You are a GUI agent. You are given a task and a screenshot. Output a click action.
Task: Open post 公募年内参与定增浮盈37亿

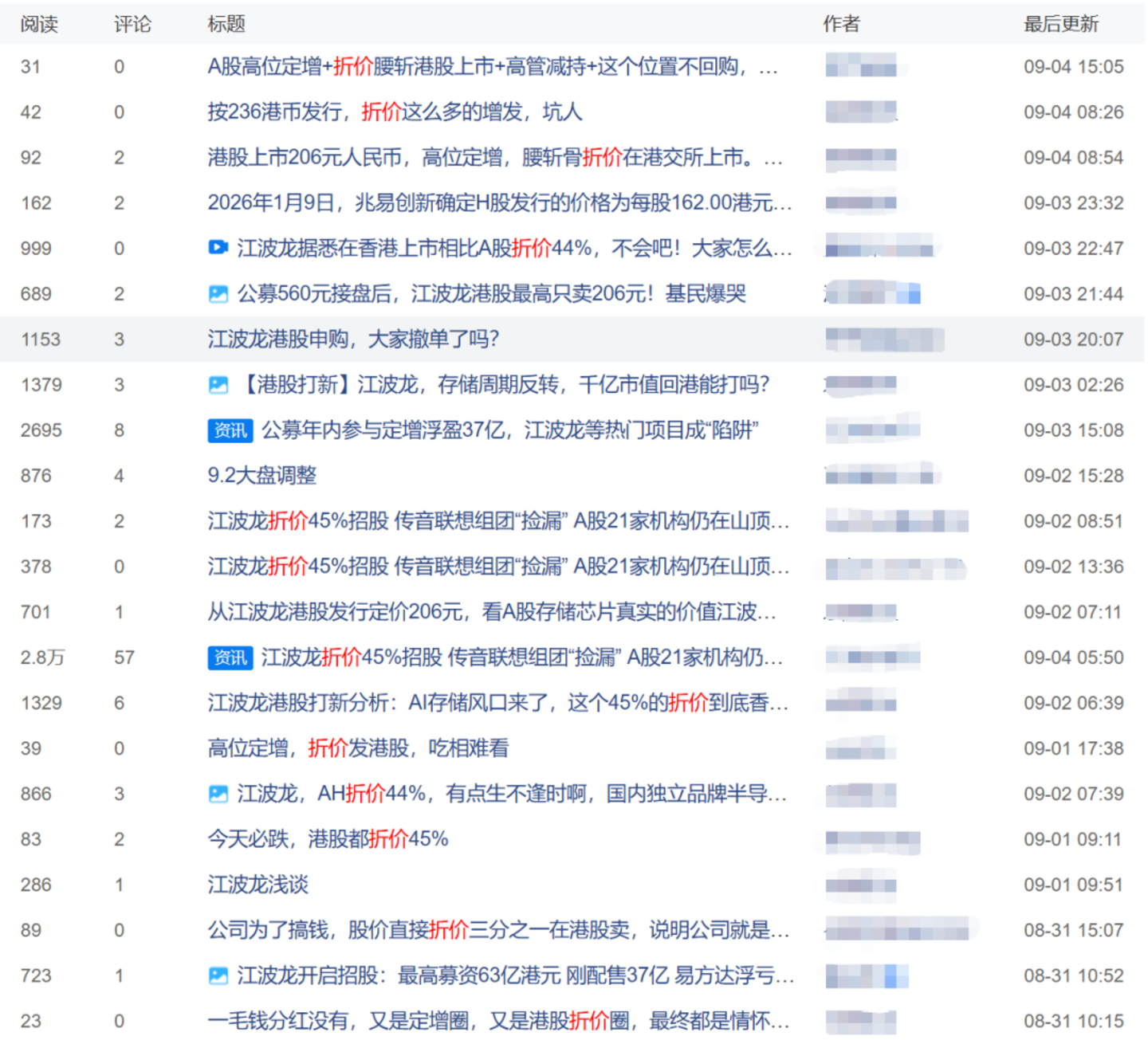pyautogui.click(x=510, y=430)
